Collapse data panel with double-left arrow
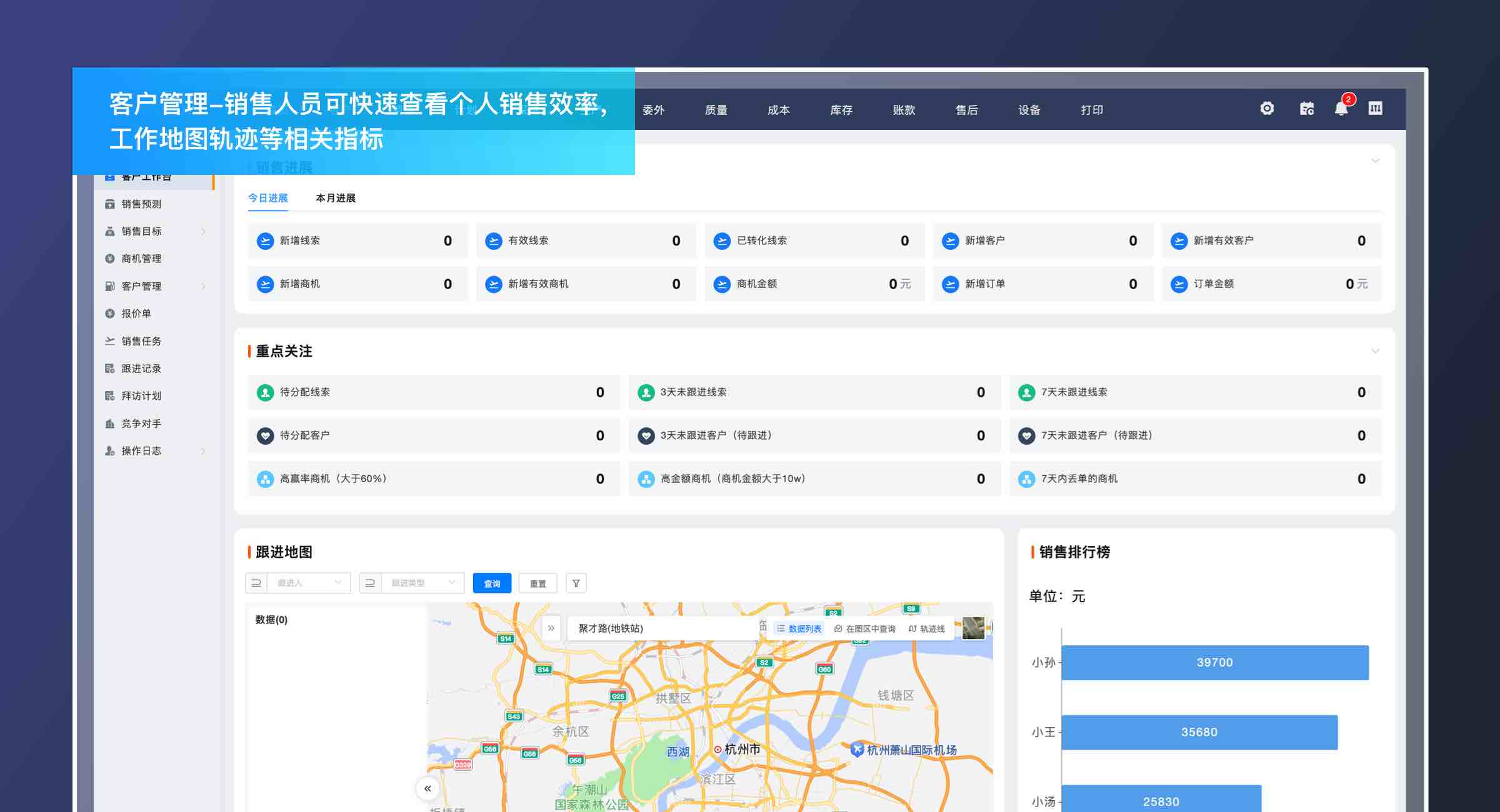The height and width of the screenshot is (812, 1500). (x=427, y=788)
